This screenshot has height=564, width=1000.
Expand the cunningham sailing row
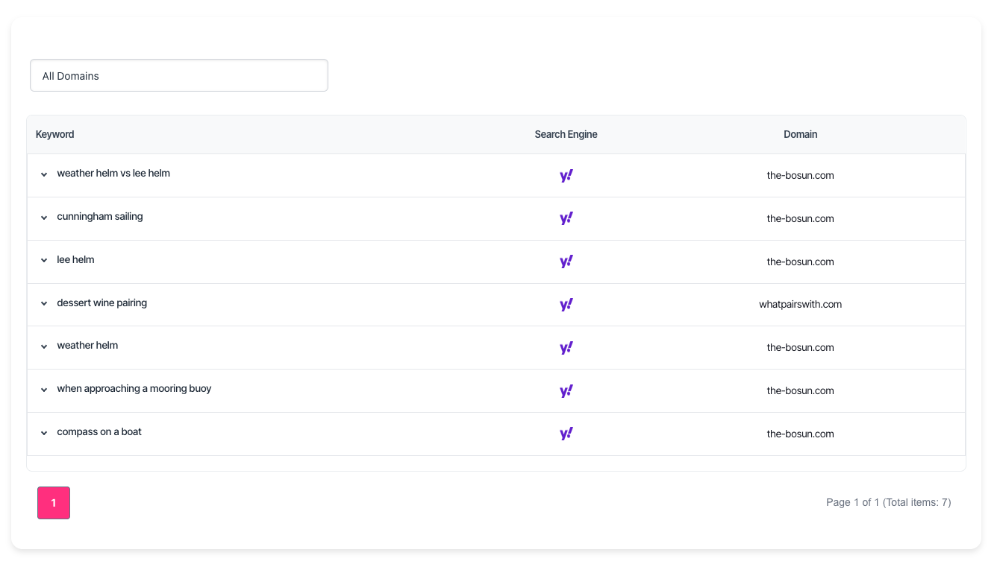tap(44, 217)
